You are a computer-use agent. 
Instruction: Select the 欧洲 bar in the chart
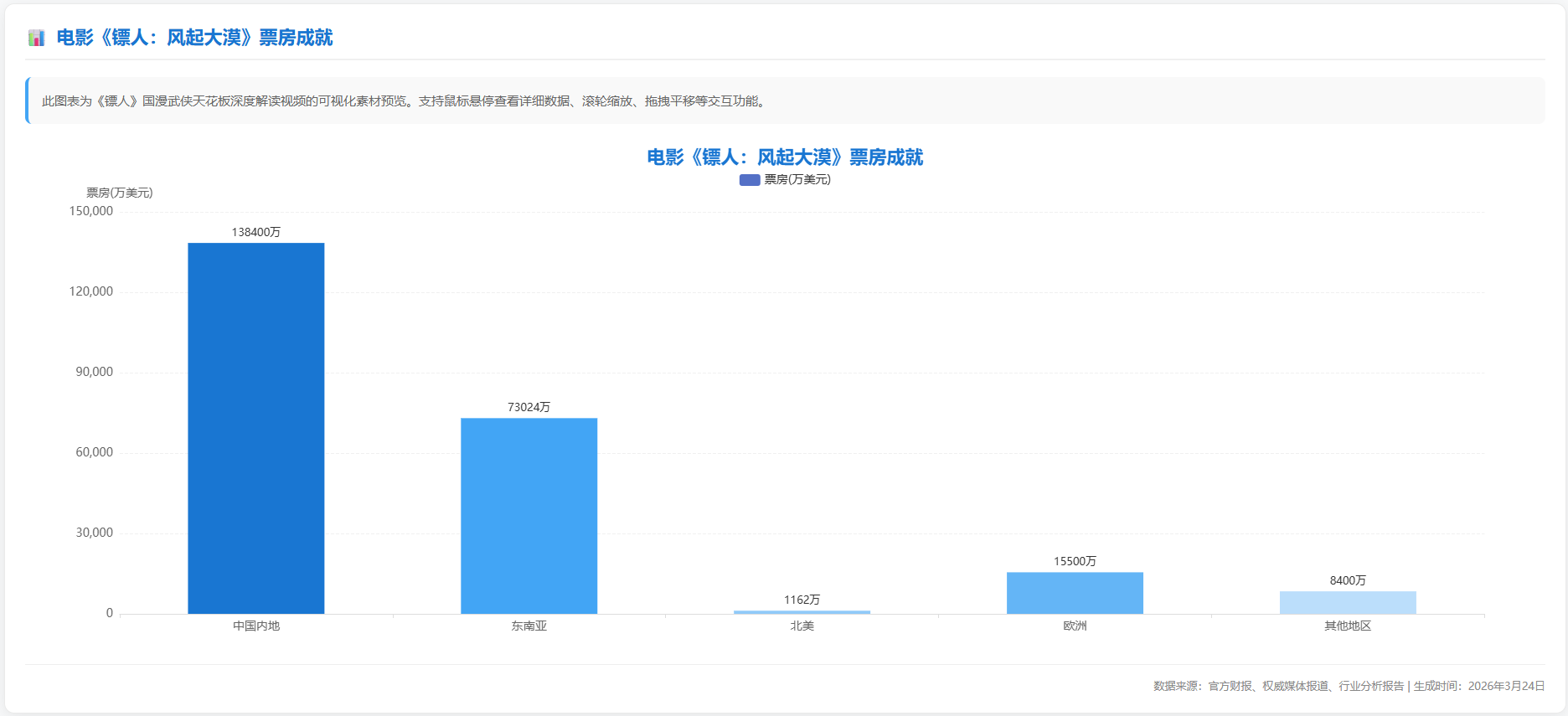pos(1075,593)
